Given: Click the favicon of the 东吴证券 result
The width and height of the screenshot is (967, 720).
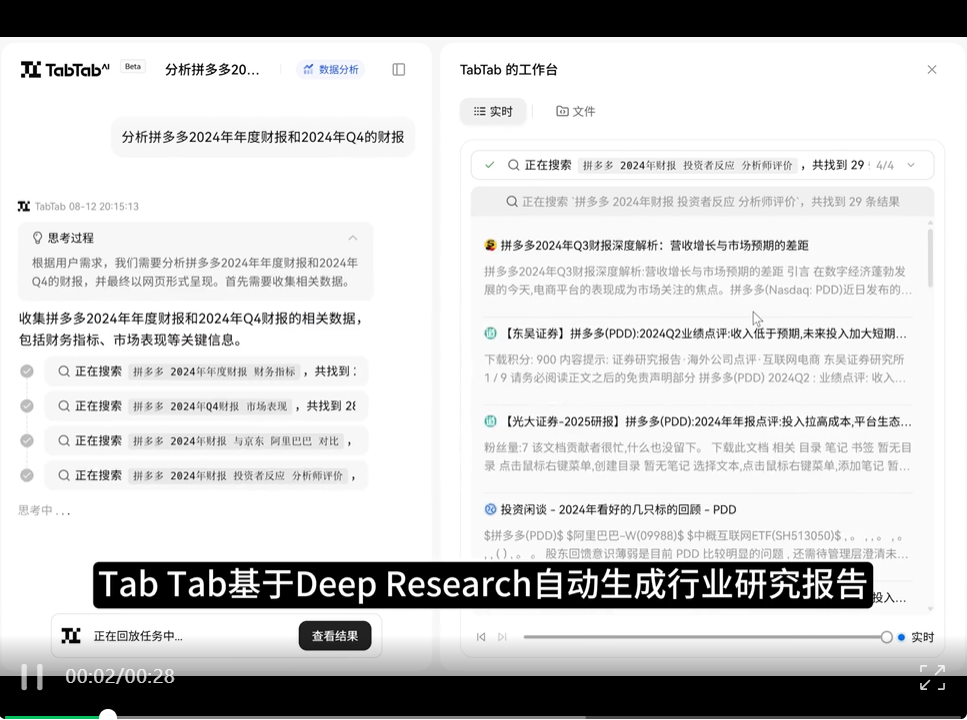Looking at the screenshot, I should (x=490, y=333).
